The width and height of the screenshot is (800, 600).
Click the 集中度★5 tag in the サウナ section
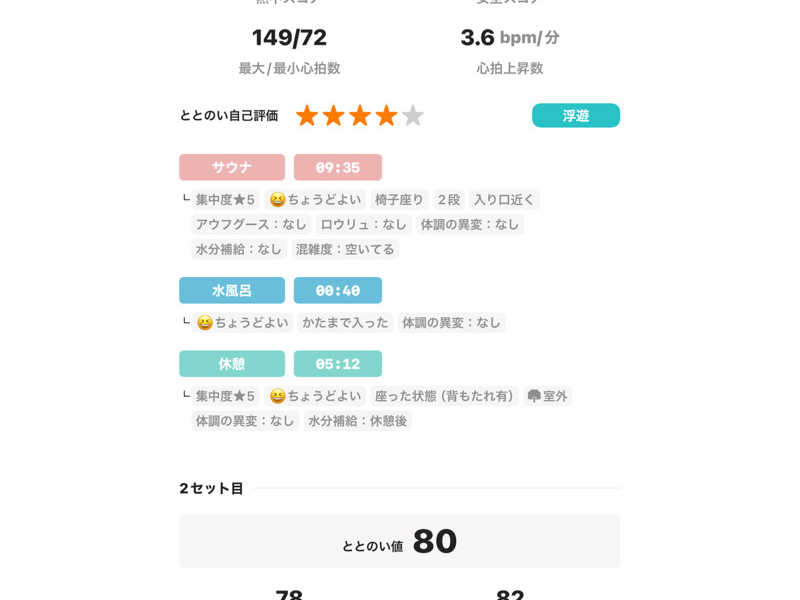(x=225, y=199)
